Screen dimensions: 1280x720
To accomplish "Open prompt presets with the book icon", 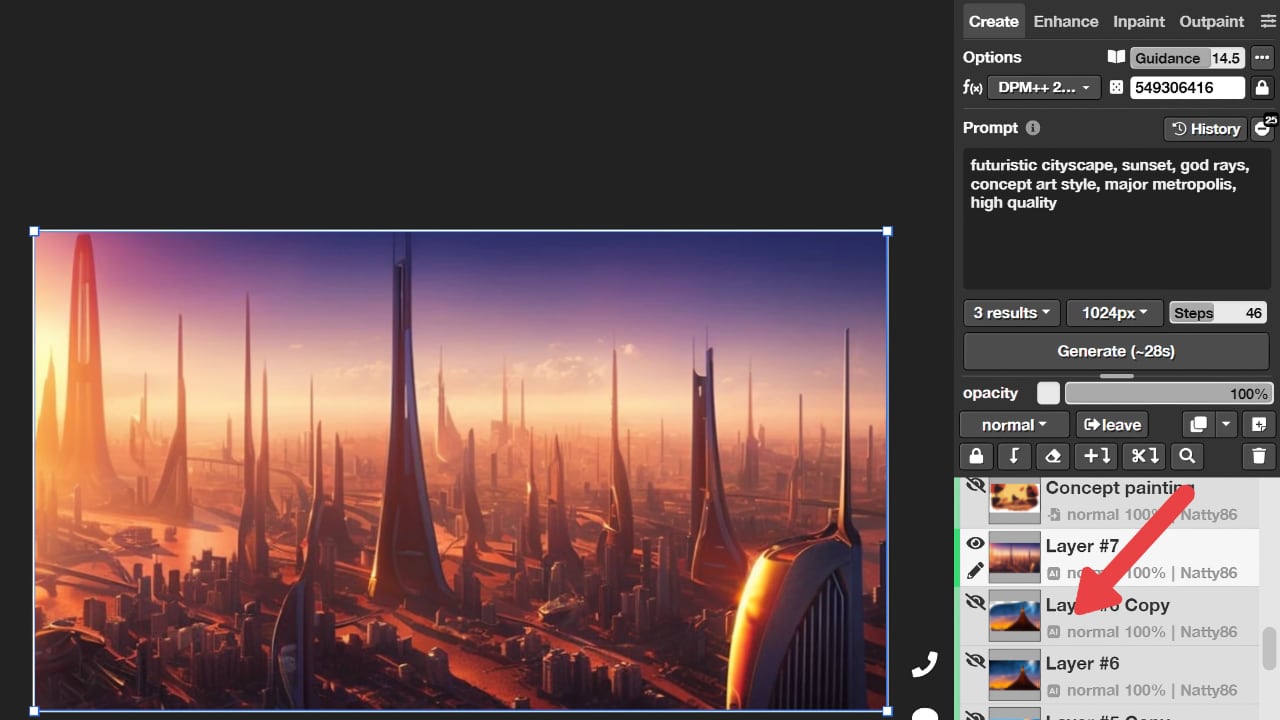I will coord(1116,57).
